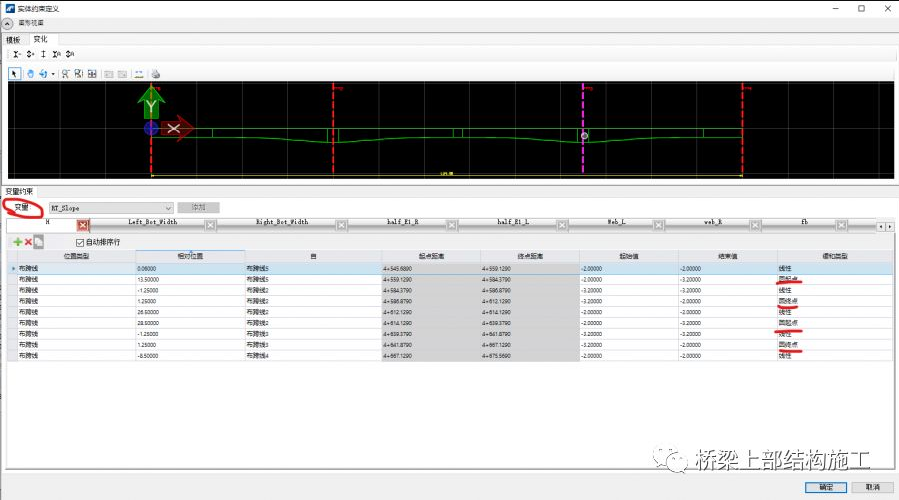
Task: Click the row selector arrow of first row
Action: pyautogui.click(x=13, y=268)
